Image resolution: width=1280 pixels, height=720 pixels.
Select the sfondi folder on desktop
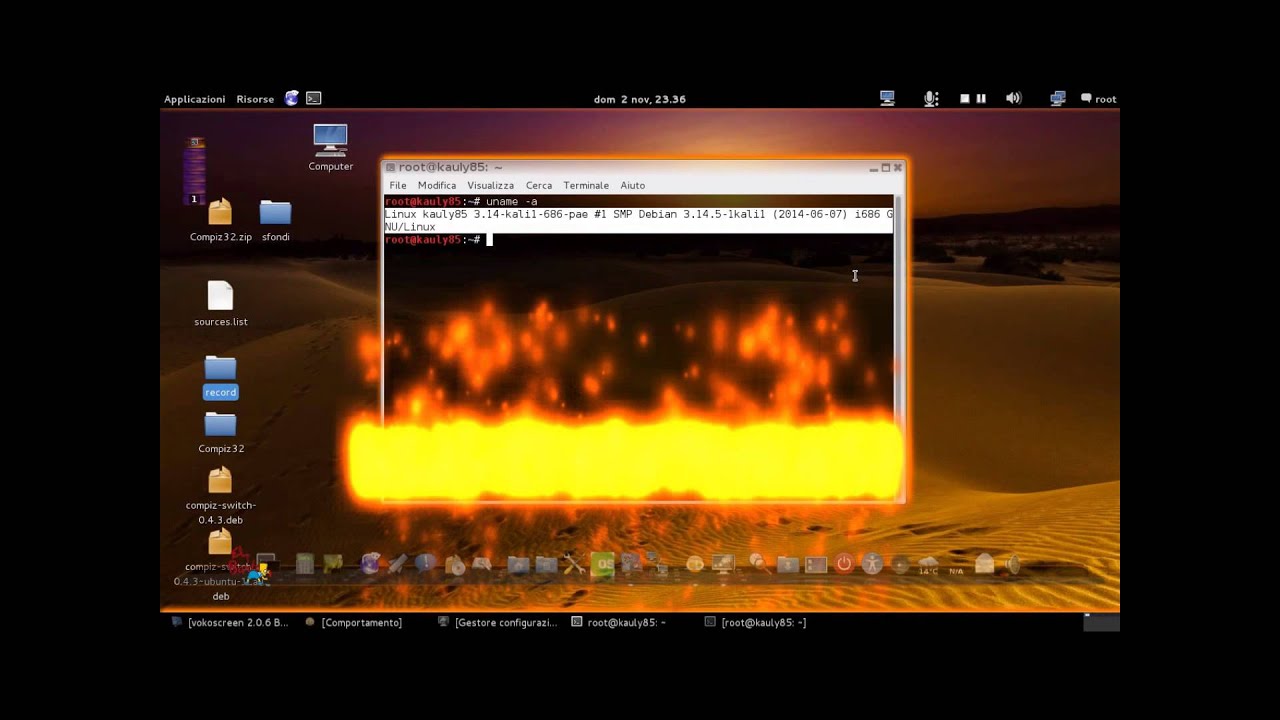tap(275, 221)
